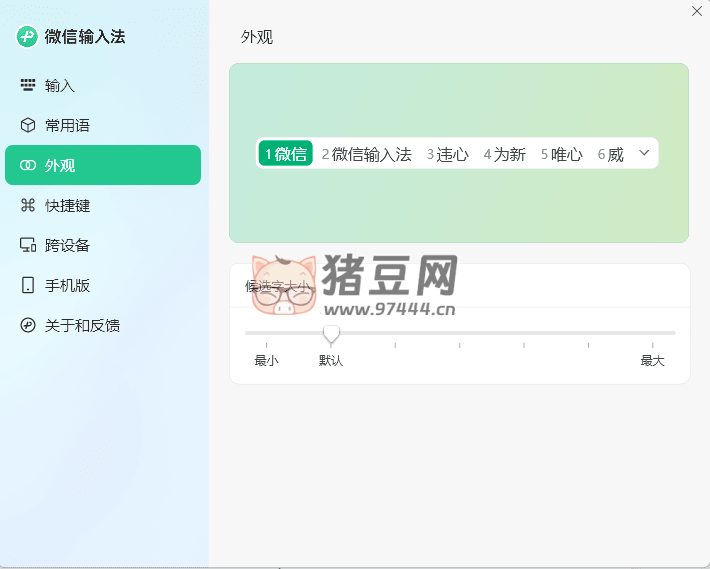Image resolution: width=710 pixels, height=569 pixels.
Task: Open the 输入 settings page
Action: click(103, 85)
